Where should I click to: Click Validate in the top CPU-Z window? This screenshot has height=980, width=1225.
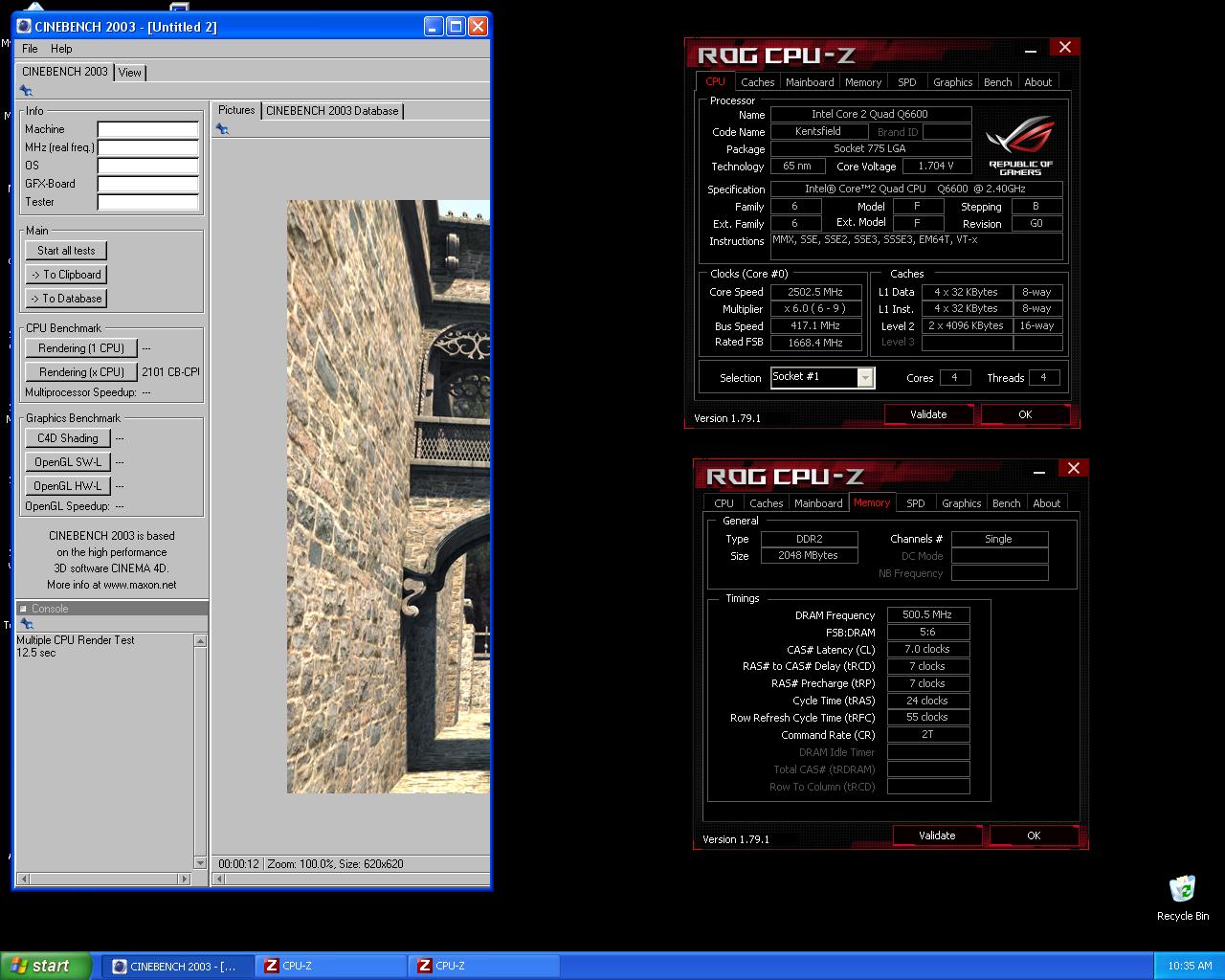(928, 414)
